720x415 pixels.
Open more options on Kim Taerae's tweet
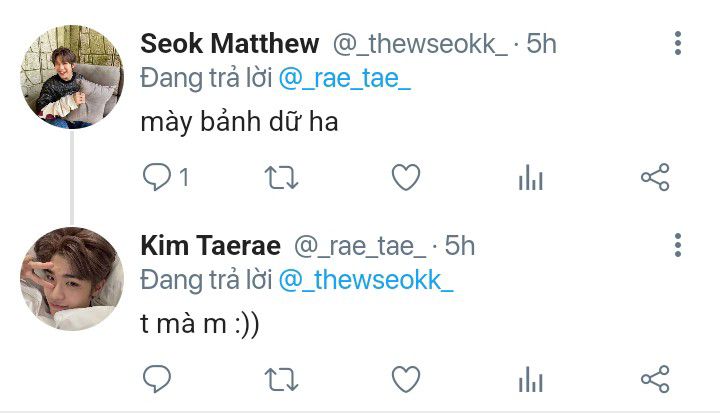click(678, 245)
